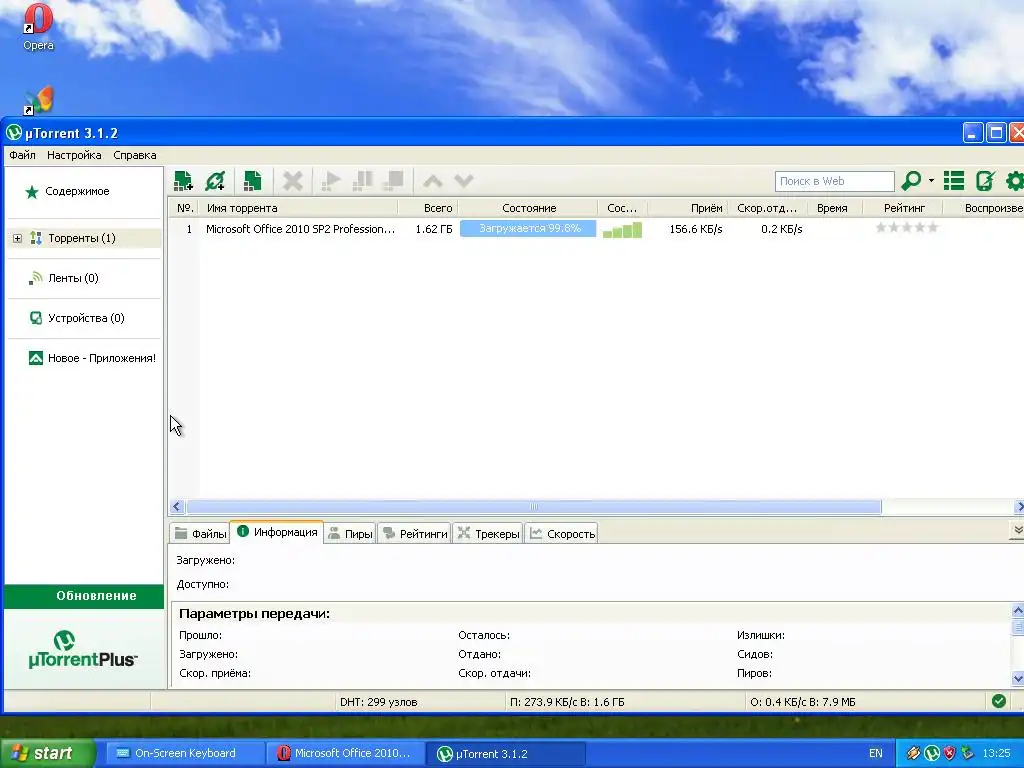Select Торренты (1) in sidebar
The width and height of the screenshot is (1024, 768).
coord(82,238)
